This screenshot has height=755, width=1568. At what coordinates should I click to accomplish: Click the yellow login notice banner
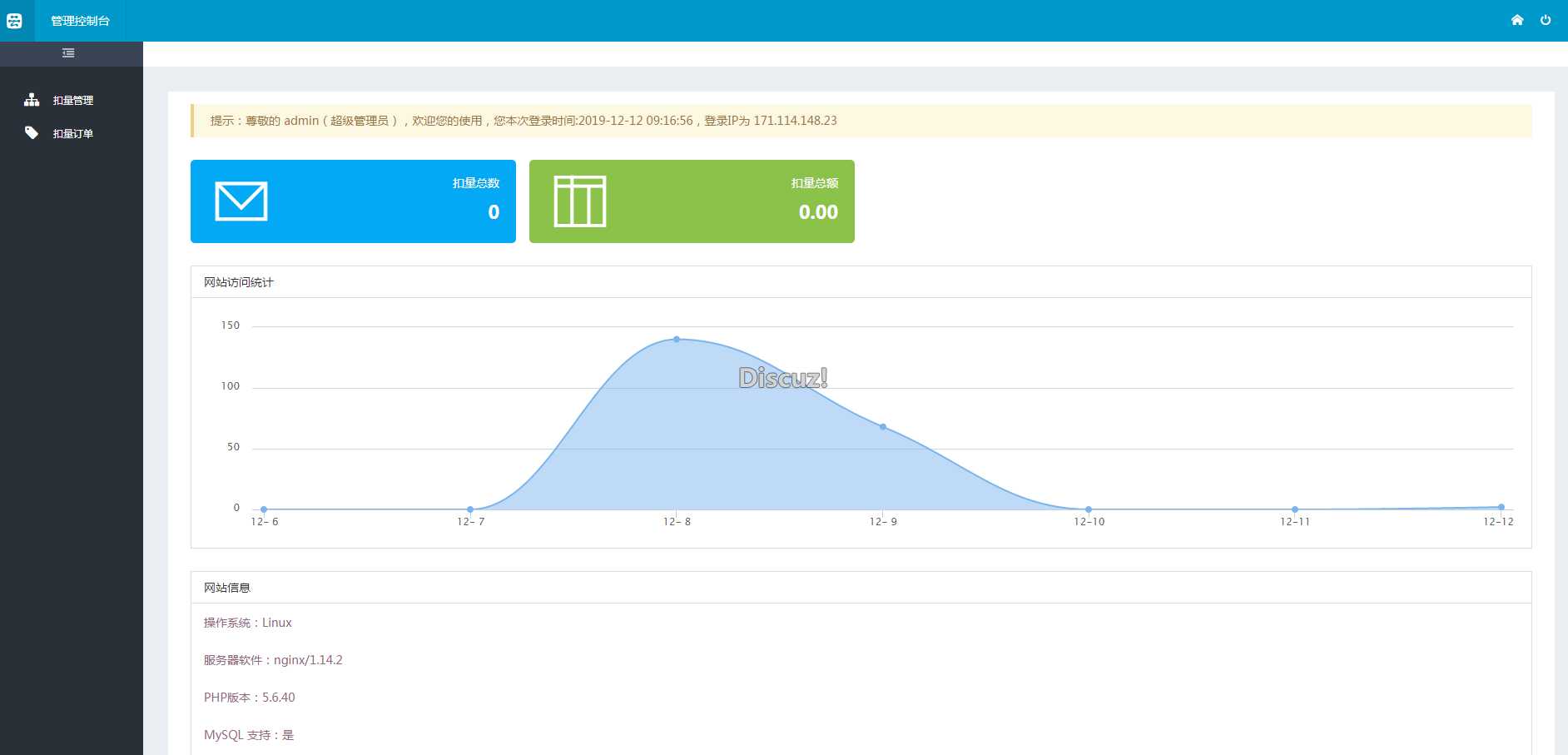pos(861,121)
